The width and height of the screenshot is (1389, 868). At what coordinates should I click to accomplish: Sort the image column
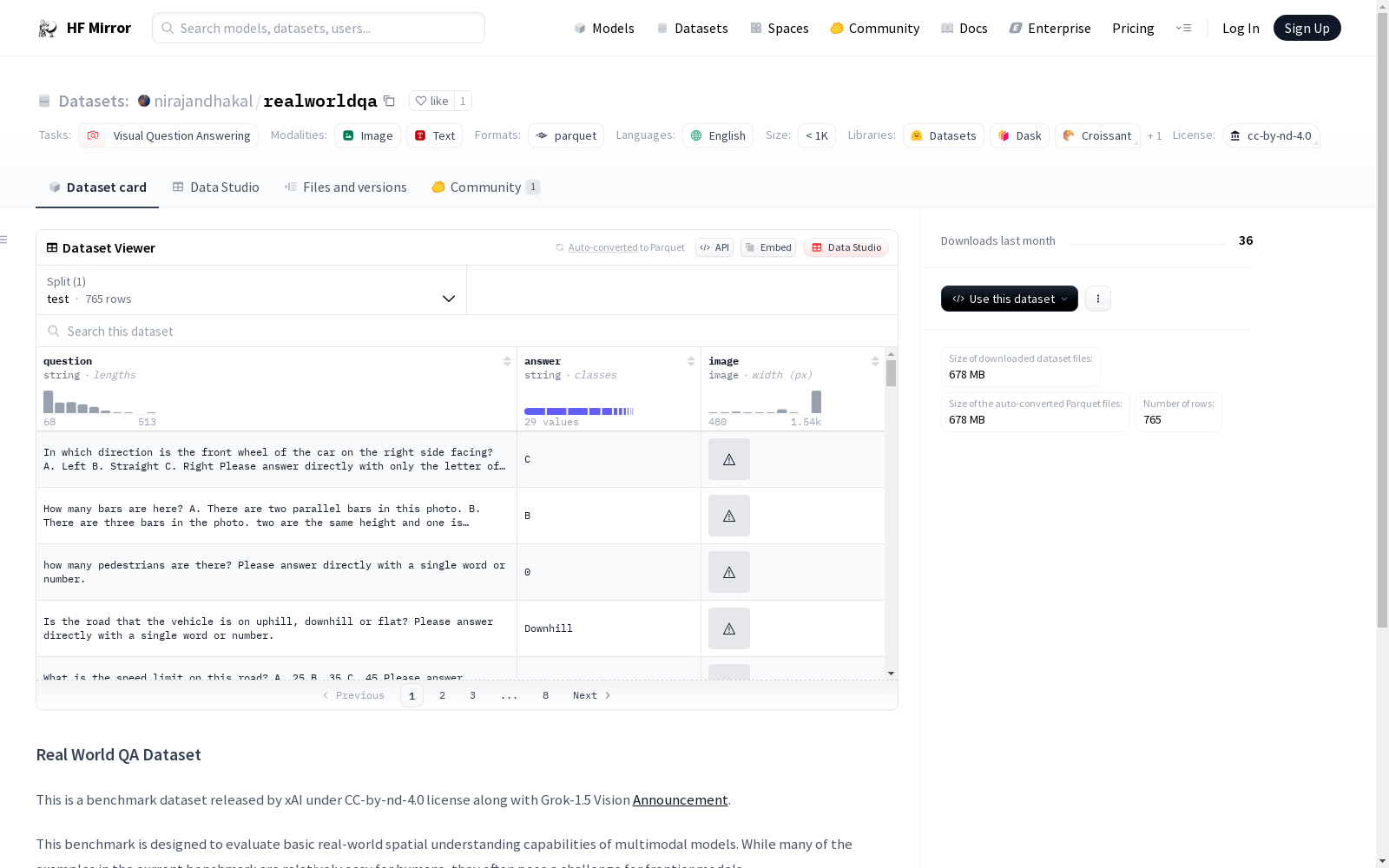pyautogui.click(x=875, y=361)
